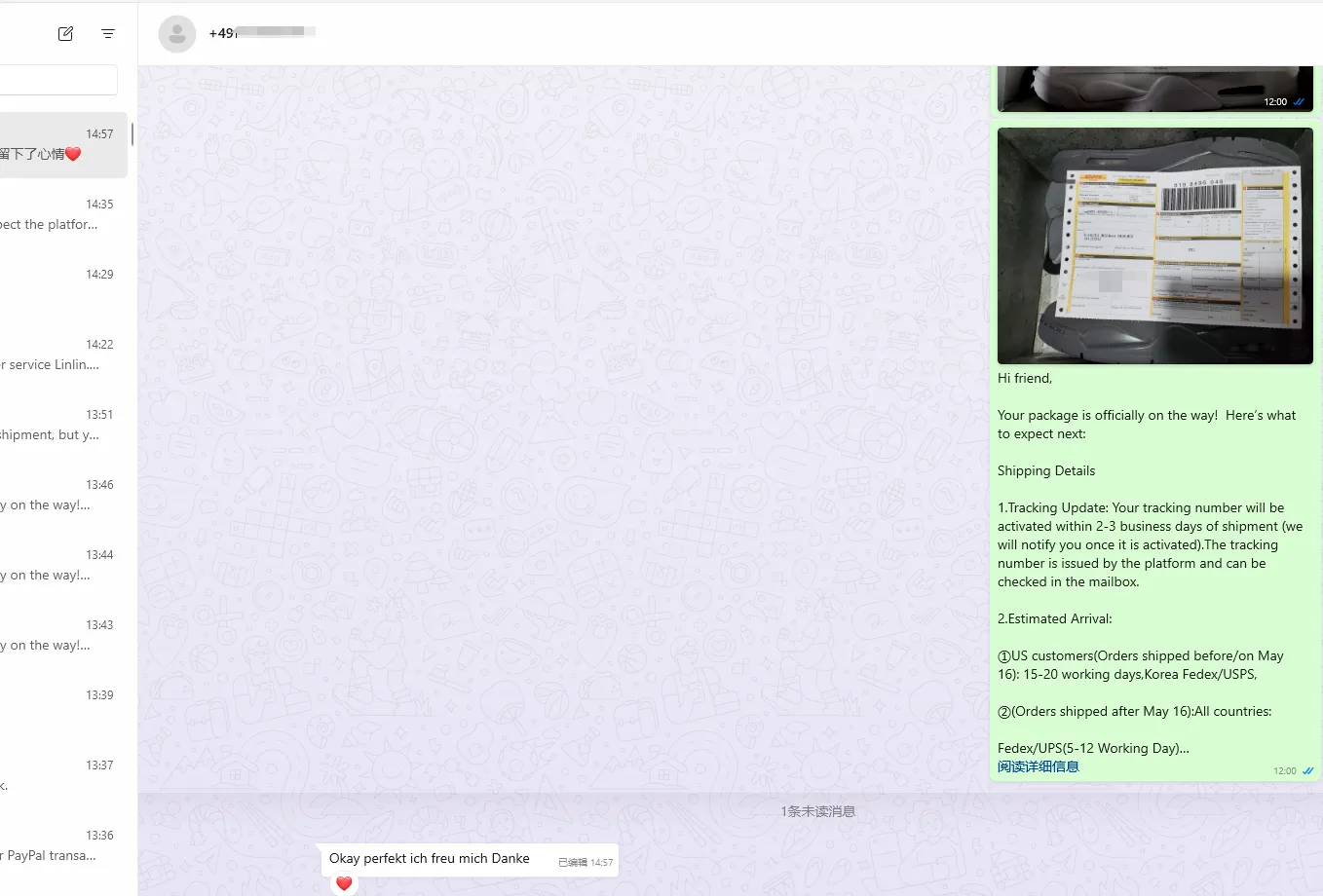Start a new chat with compose icon
1323x896 pixels.
click(x=66, y=34)
